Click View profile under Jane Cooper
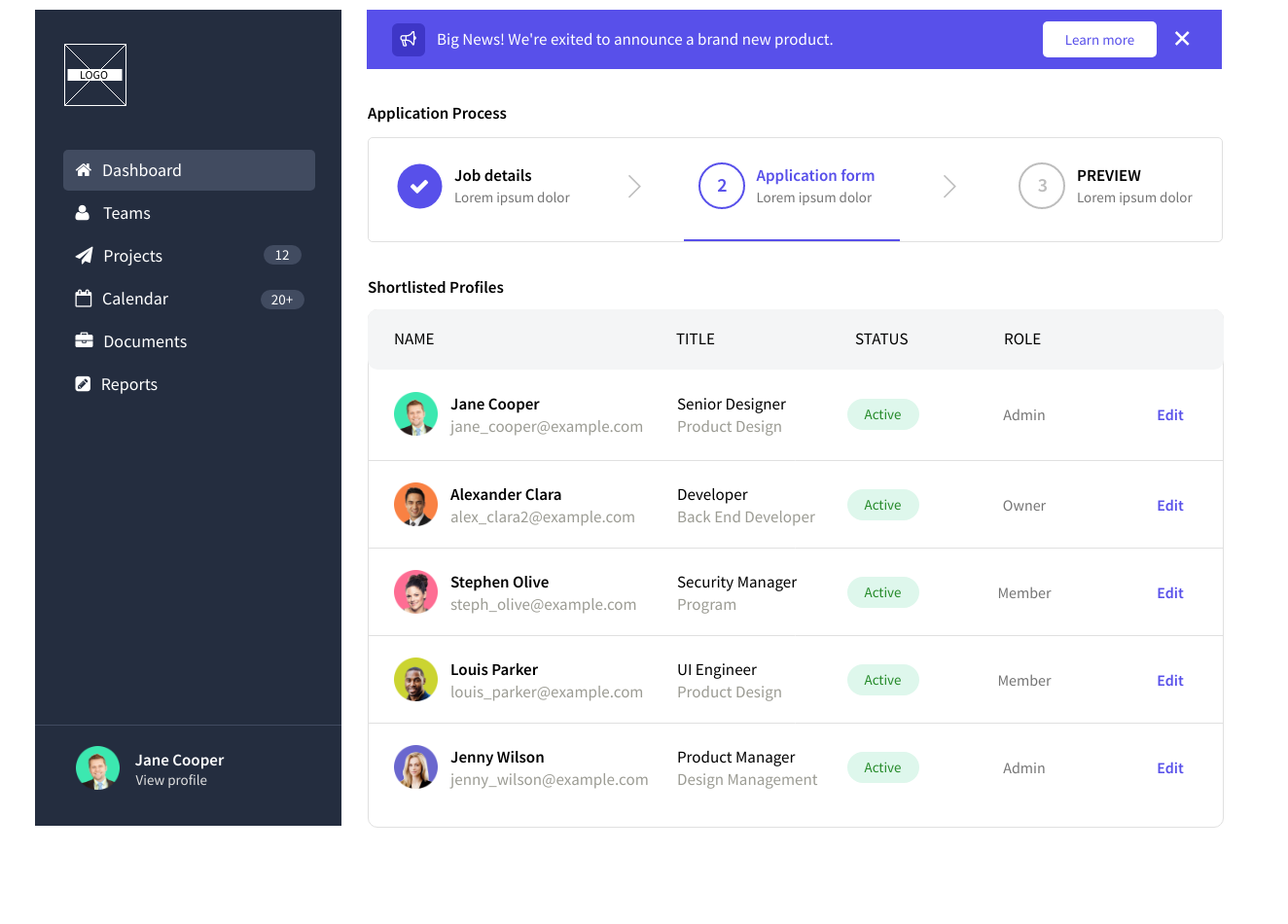Viewport: 1288px width, 924px height. click(x=171, y=781)
